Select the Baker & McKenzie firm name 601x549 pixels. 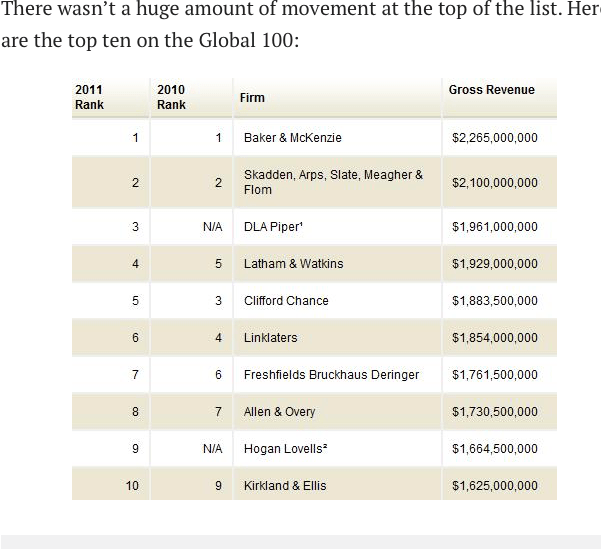point(292,138)
